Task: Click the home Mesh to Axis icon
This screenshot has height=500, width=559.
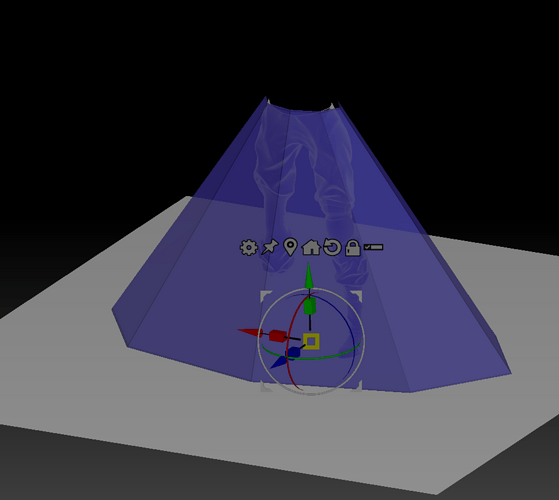Action: (x=311, y=247)
